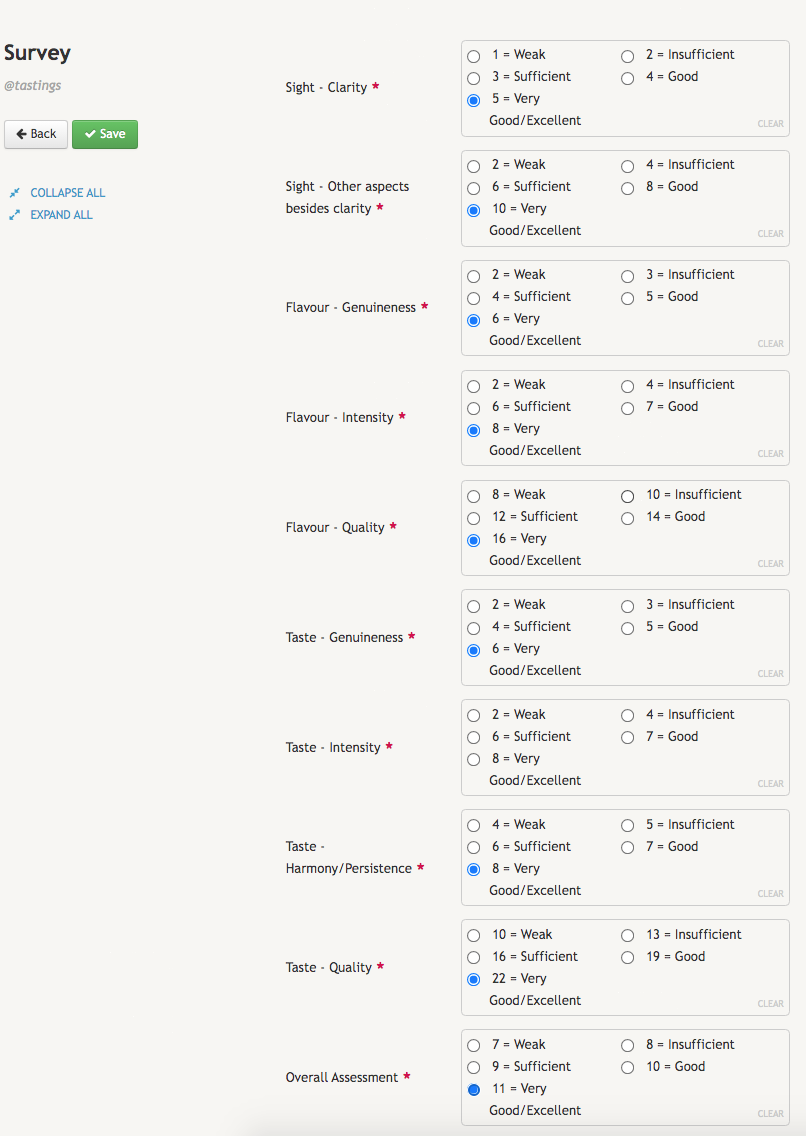The image size is (806, 1136).
Task: Select '7 = Good' for Flavour - Intensity
Action: (628, 407)
